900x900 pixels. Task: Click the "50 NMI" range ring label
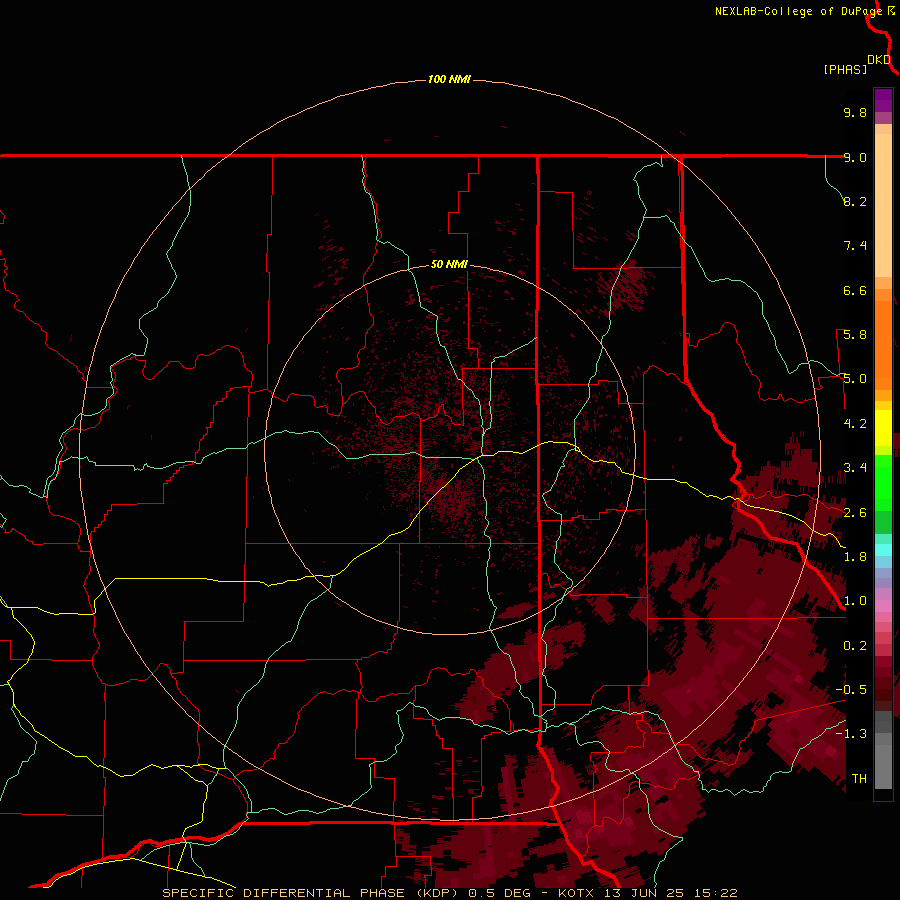(449, 264)
